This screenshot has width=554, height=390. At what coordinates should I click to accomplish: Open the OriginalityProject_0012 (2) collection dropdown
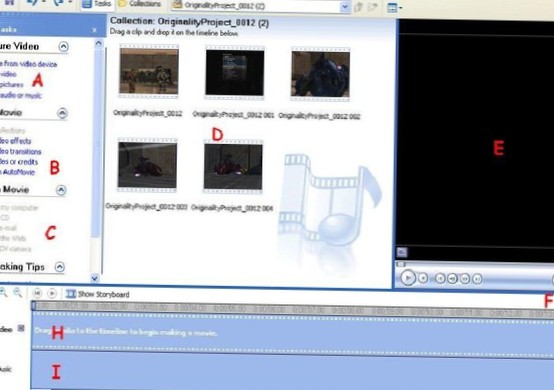pyautogui.click(x=344, y=6)
